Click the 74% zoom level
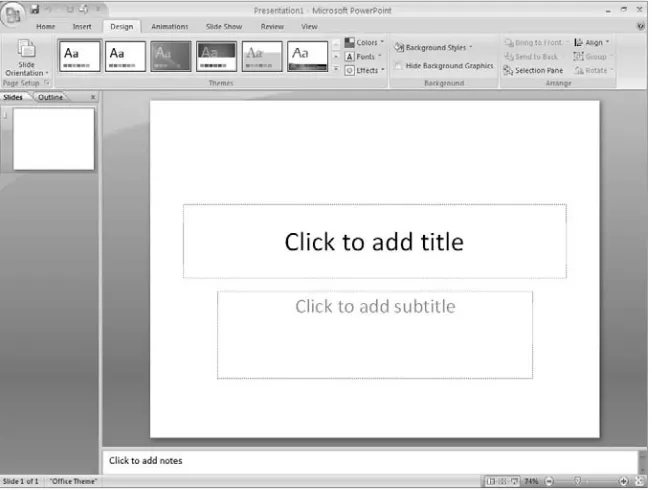The width and height of the screenshot is (652, 490). (x=531, y=481)
